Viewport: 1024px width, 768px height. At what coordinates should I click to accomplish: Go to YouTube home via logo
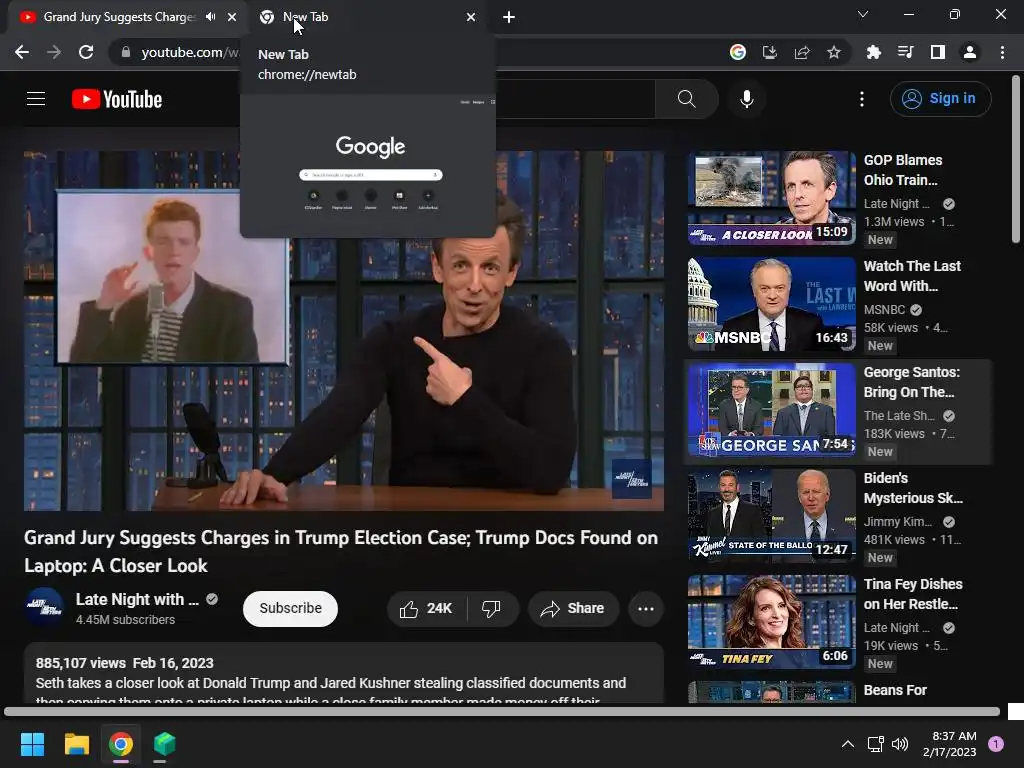[117, 99]
